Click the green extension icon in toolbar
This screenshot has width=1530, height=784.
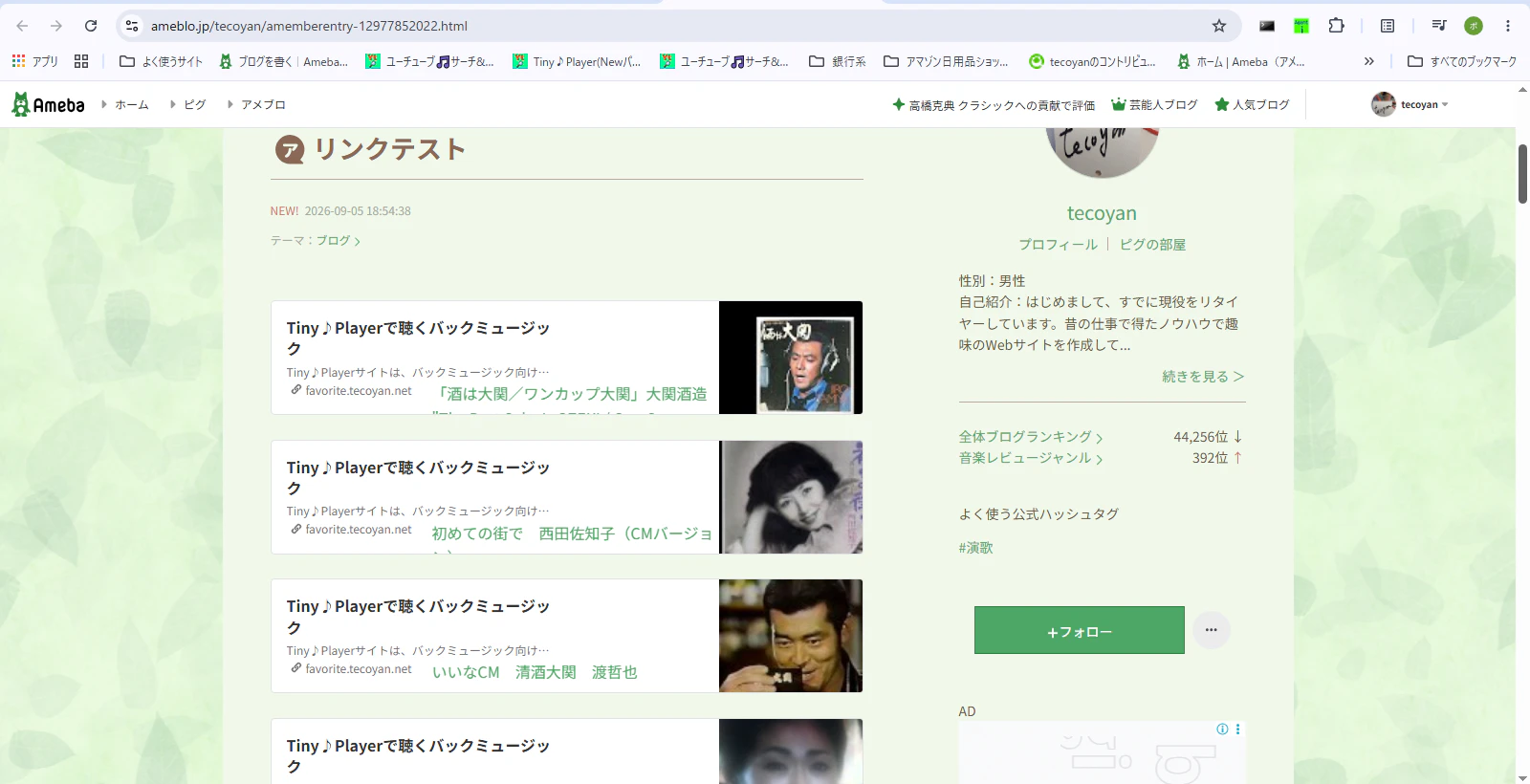click(x=1301, y=26)
